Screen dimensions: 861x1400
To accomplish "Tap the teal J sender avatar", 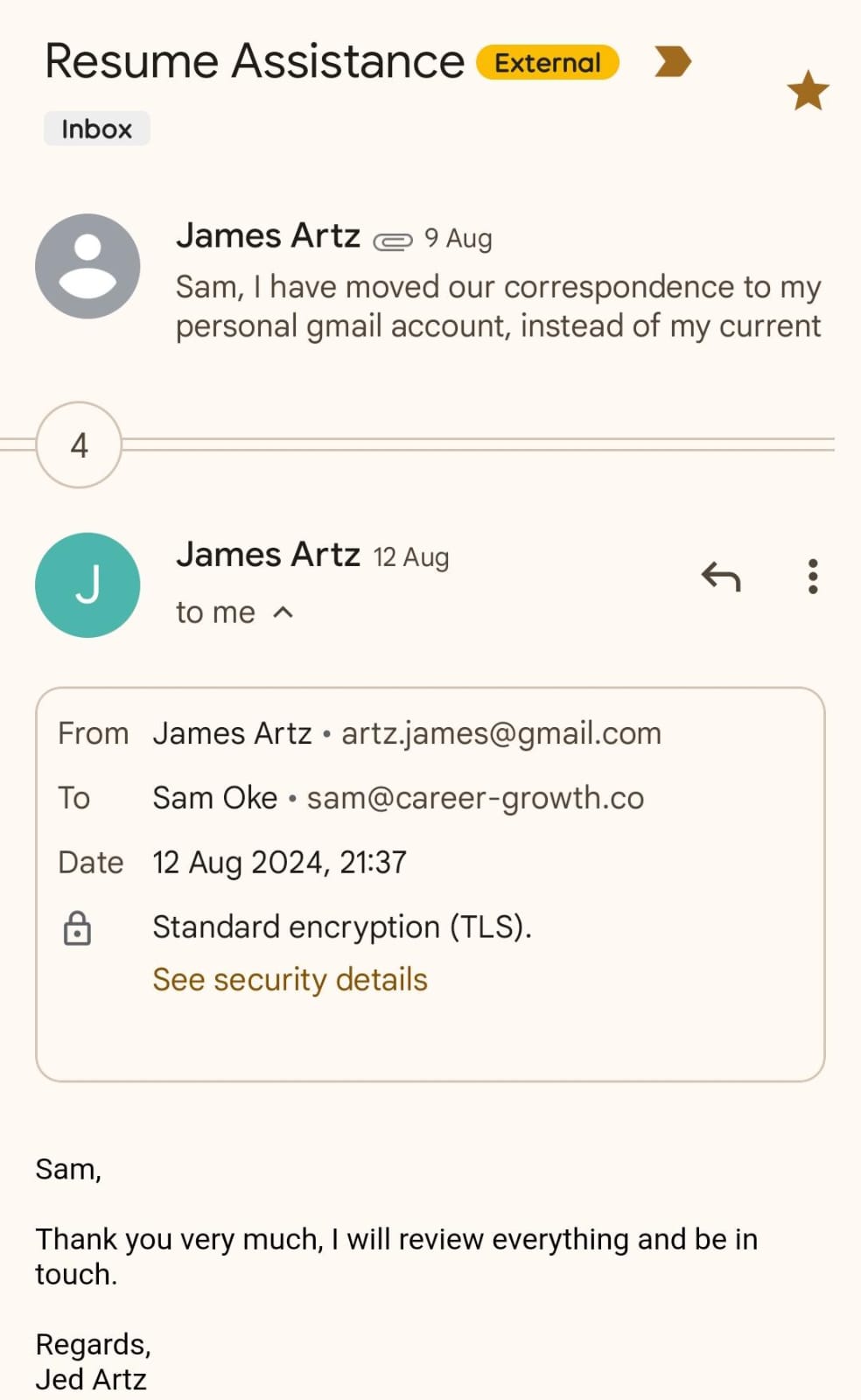I will pyautogui.click(x=87, y=585).
